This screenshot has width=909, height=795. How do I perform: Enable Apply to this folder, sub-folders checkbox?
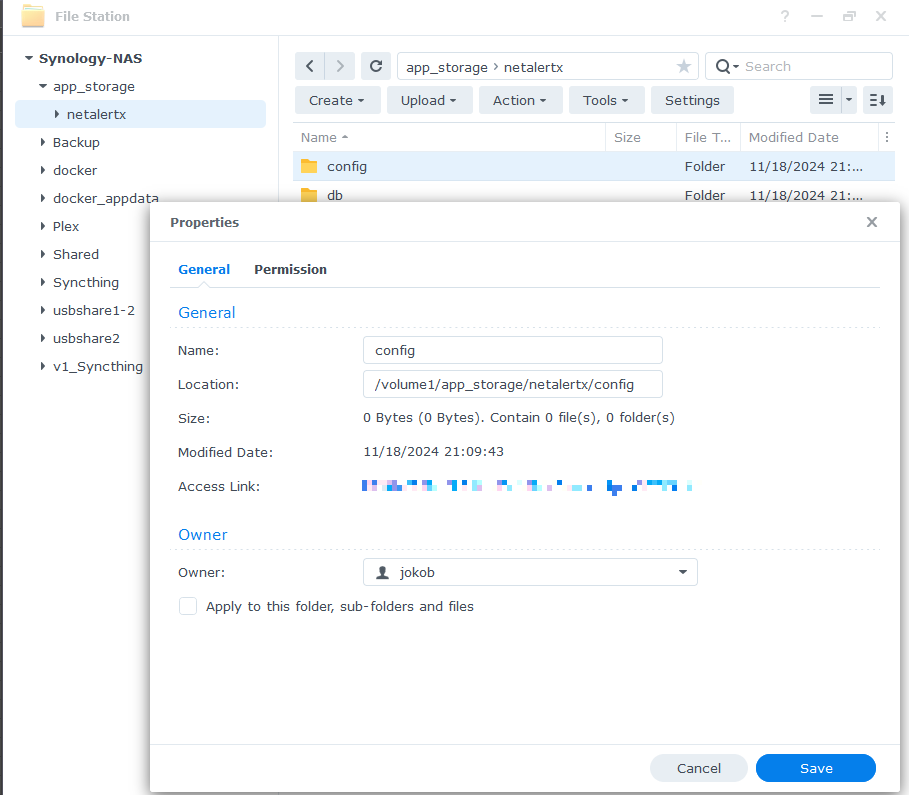pyautogui.click(x=188, y=606)
